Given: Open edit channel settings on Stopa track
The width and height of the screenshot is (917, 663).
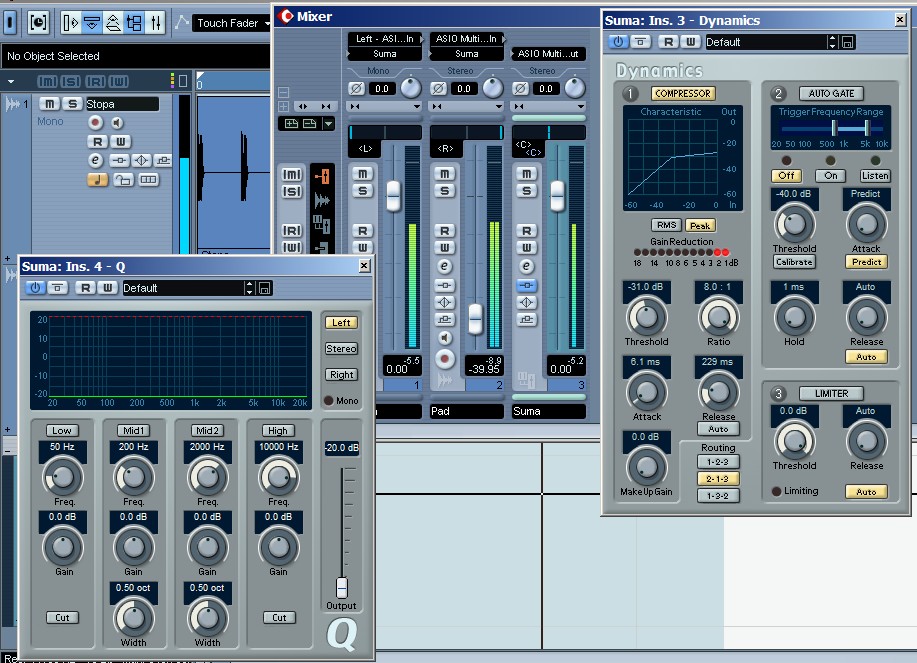Looking at the screenshot, I should tap(96, 160).
